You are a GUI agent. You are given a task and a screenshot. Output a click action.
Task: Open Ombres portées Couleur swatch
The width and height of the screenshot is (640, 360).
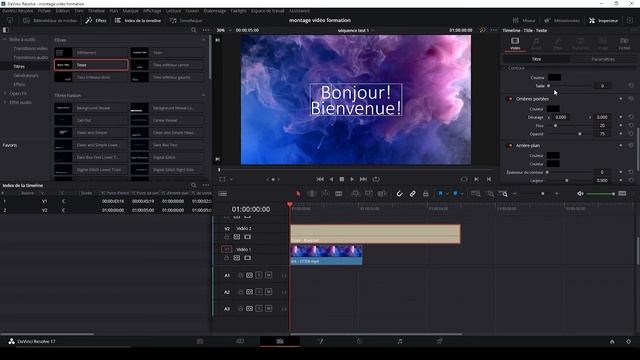pos(553,109)
